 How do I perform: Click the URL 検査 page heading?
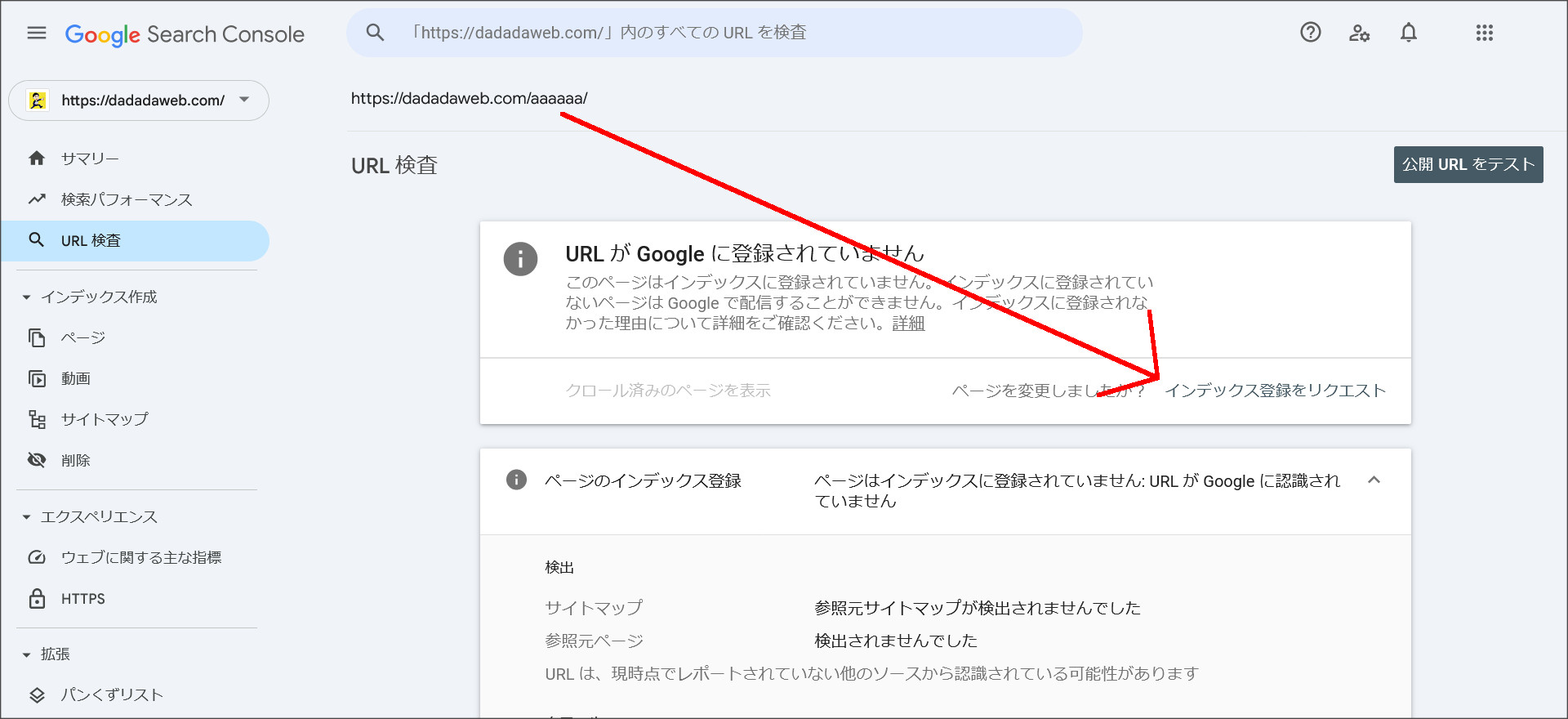[x=394, y=166]
